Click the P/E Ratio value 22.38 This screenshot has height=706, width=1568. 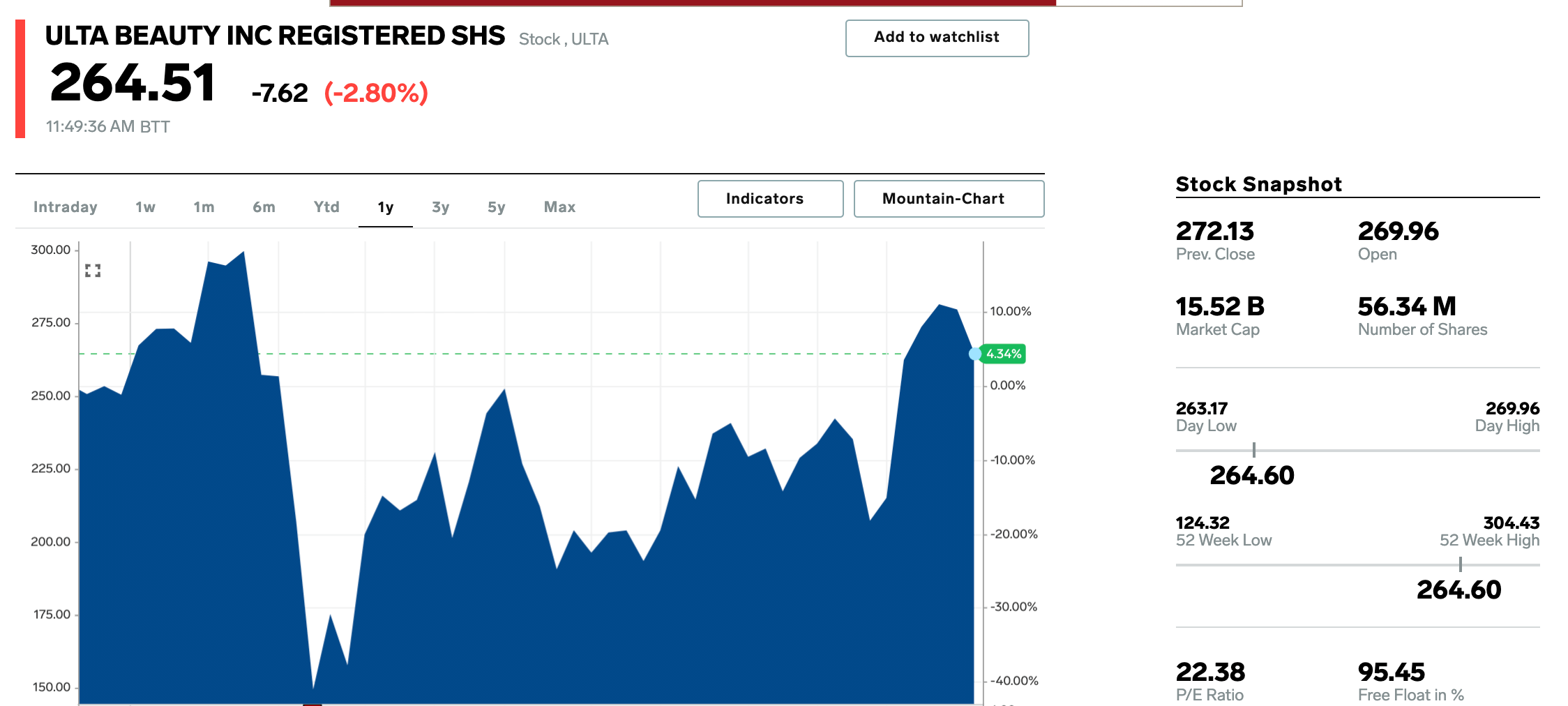pyautogui.click(x=1210, y=672)
